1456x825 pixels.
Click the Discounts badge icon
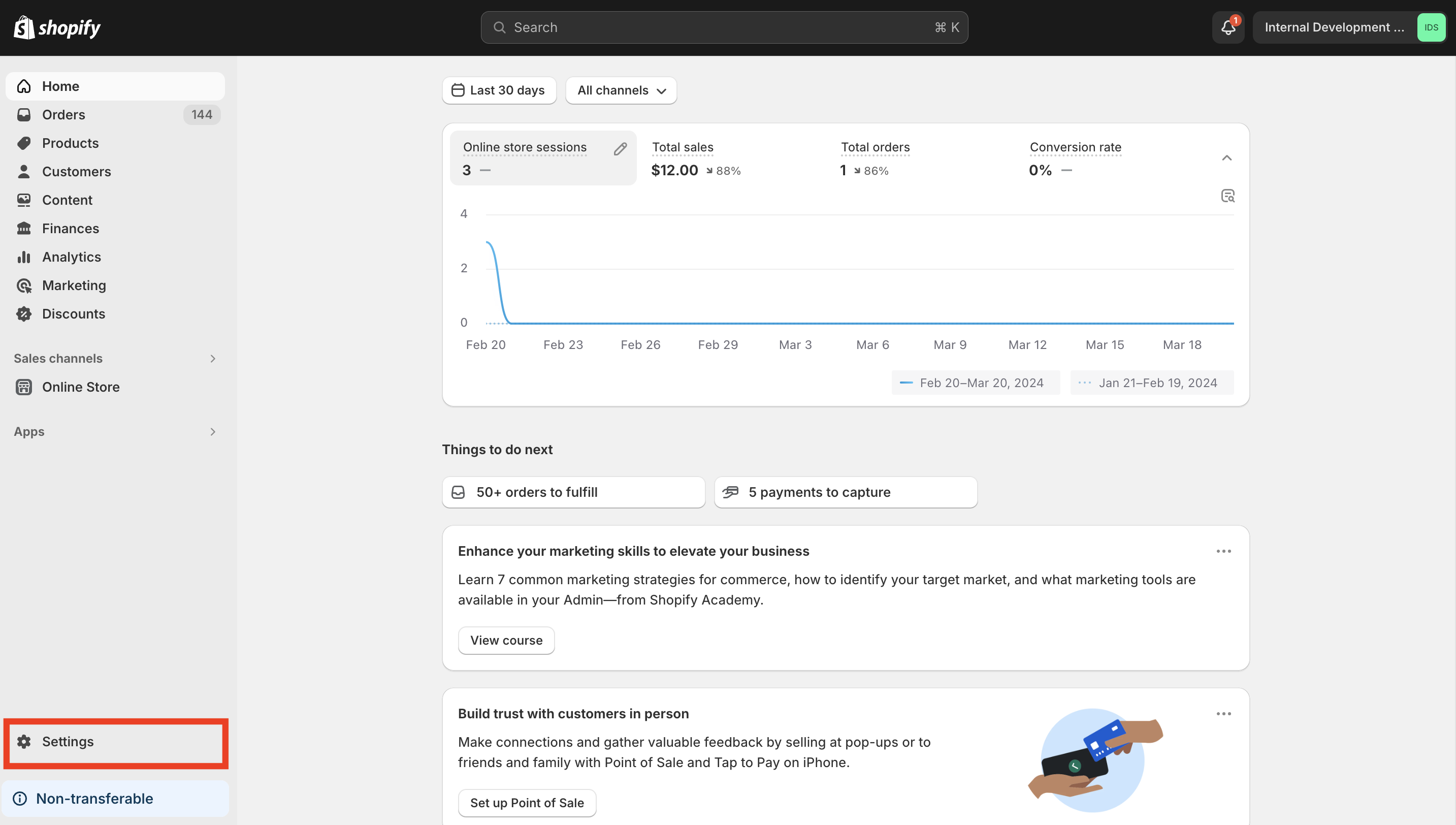coord(24,313)
